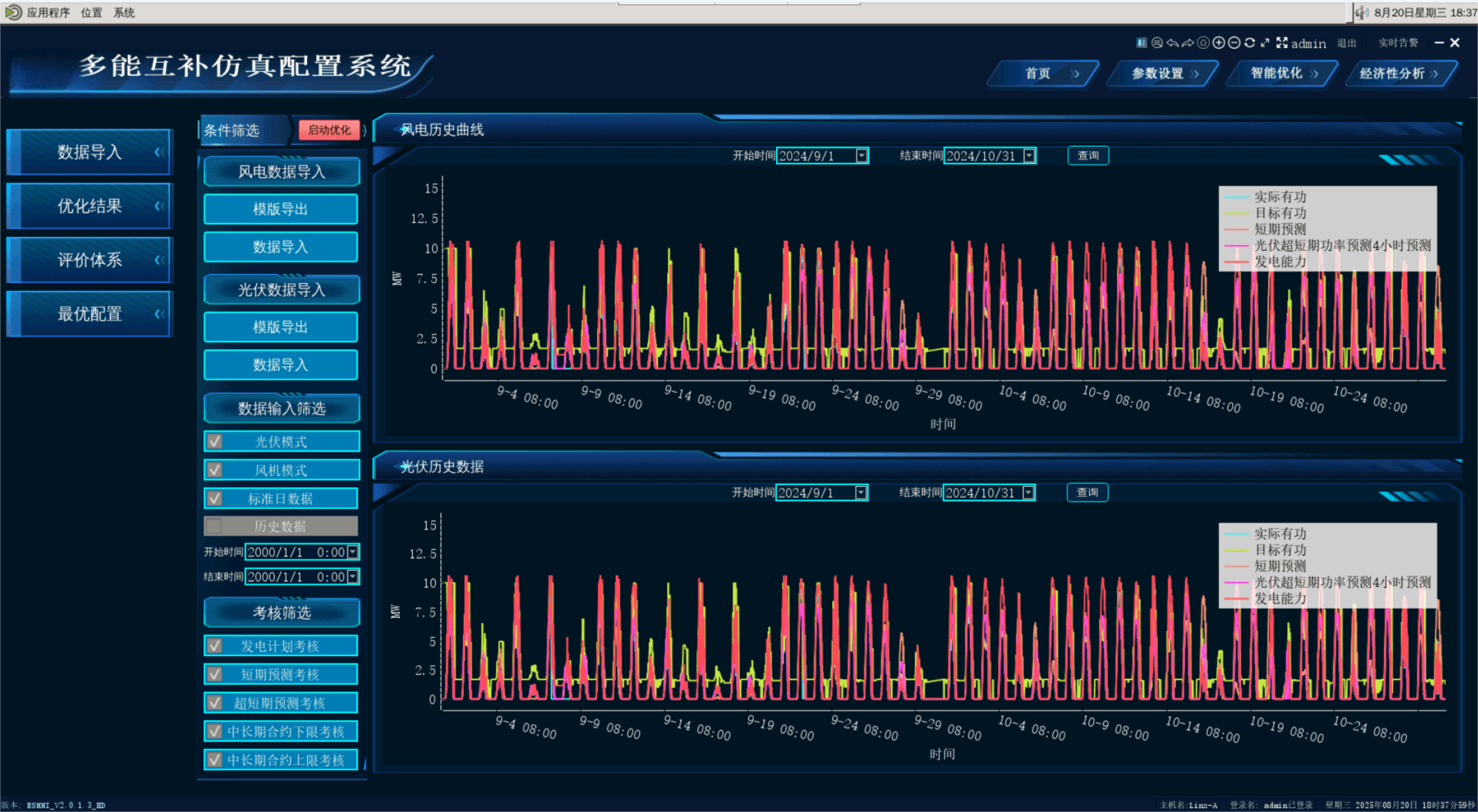
Task: Click 实际有功 cyan legend swatch in wind chart
Action: click(1236, 197)
